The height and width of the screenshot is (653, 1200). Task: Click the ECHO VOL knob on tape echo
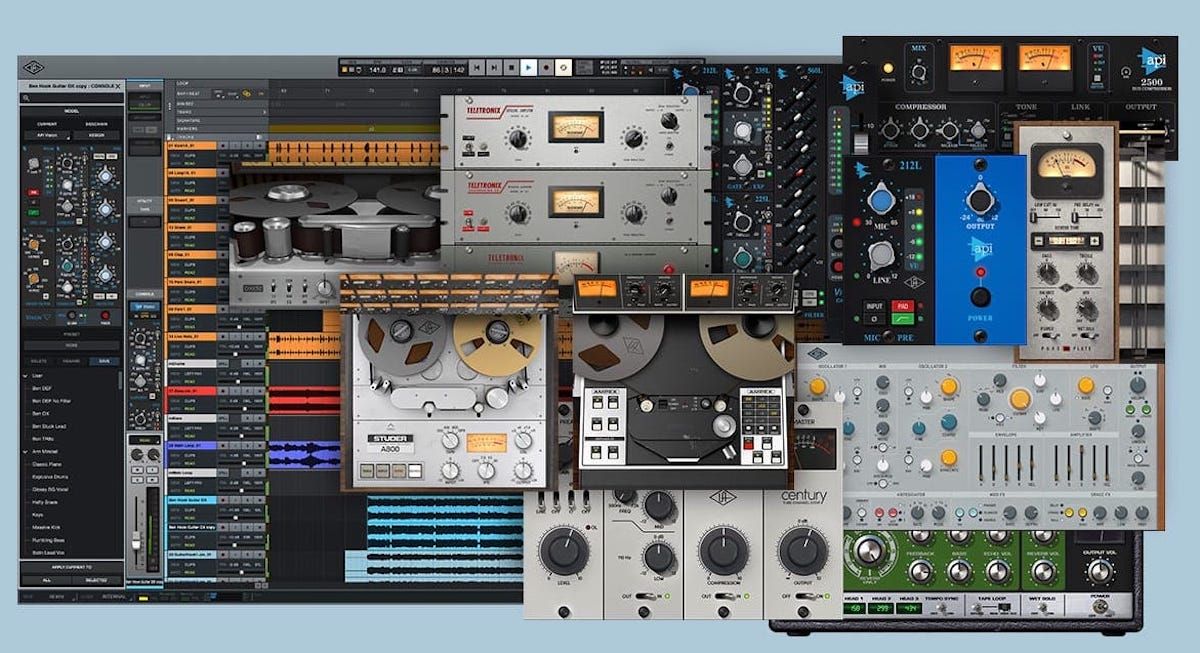click(997, 570)
